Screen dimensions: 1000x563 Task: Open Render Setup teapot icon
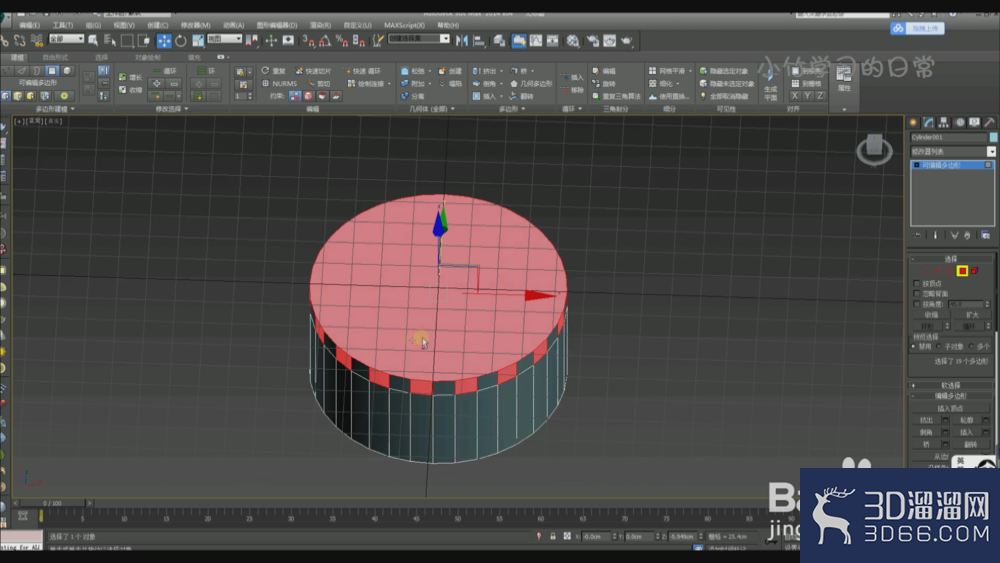(x=593, y=41)
